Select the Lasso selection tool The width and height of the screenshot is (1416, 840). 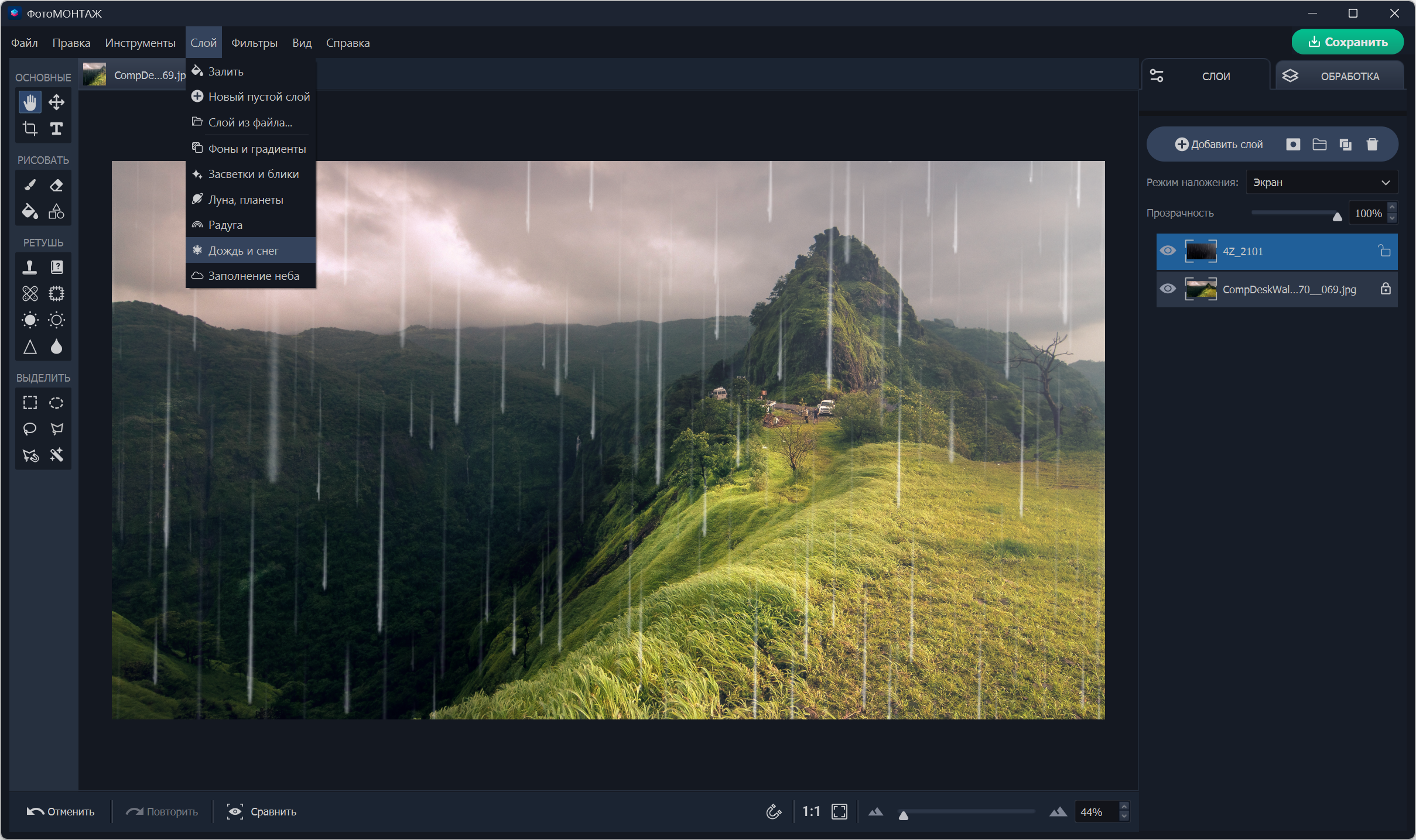(30, 429)
